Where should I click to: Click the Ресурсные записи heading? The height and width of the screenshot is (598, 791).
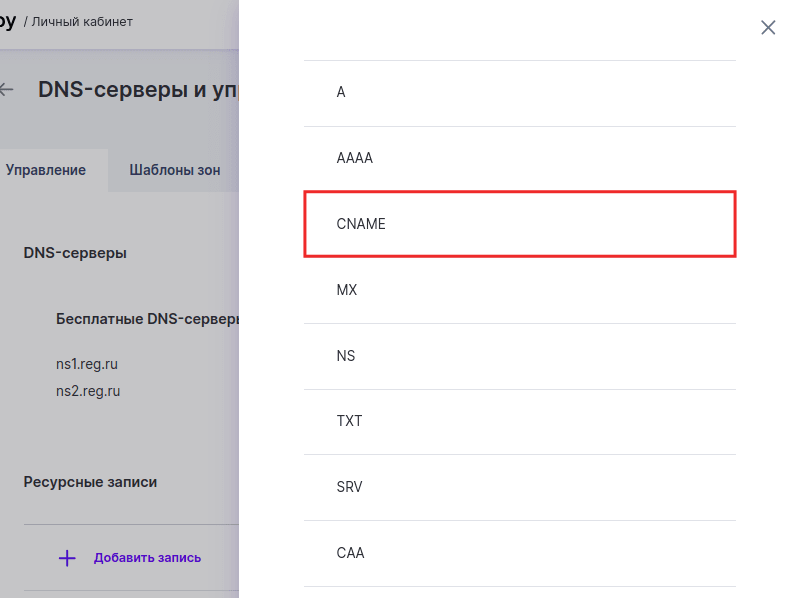click(90, 482)
